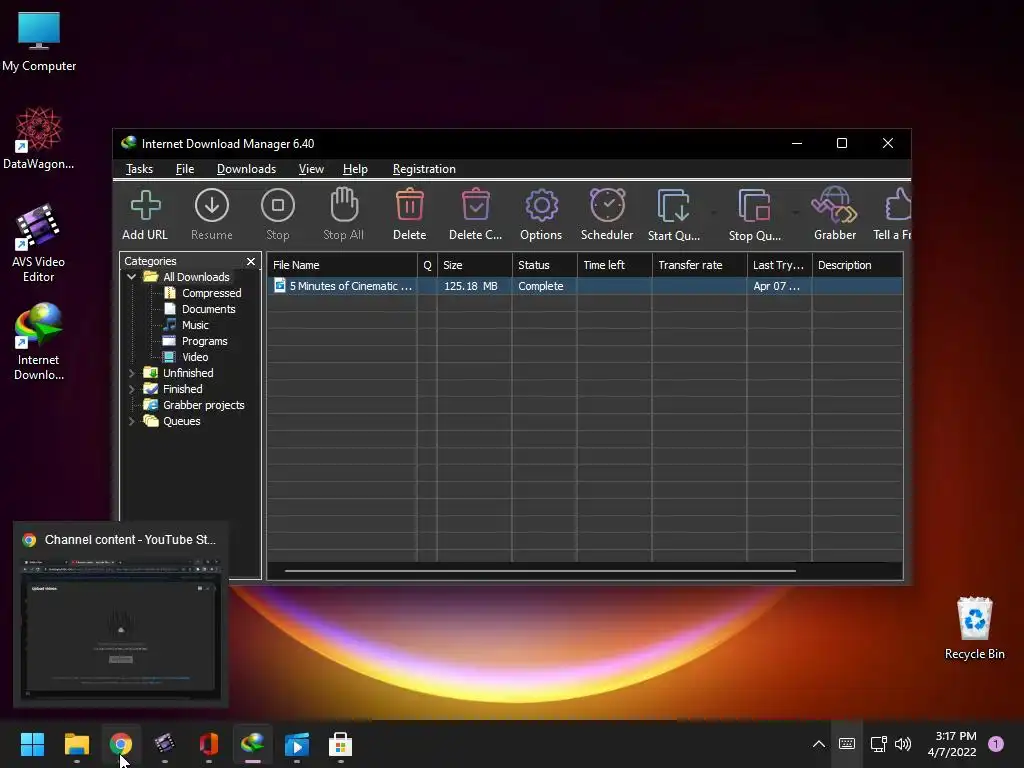This screenshot has height=768, width=1024.
Task: Sort by the Time left column header
Action: point(615,265)
